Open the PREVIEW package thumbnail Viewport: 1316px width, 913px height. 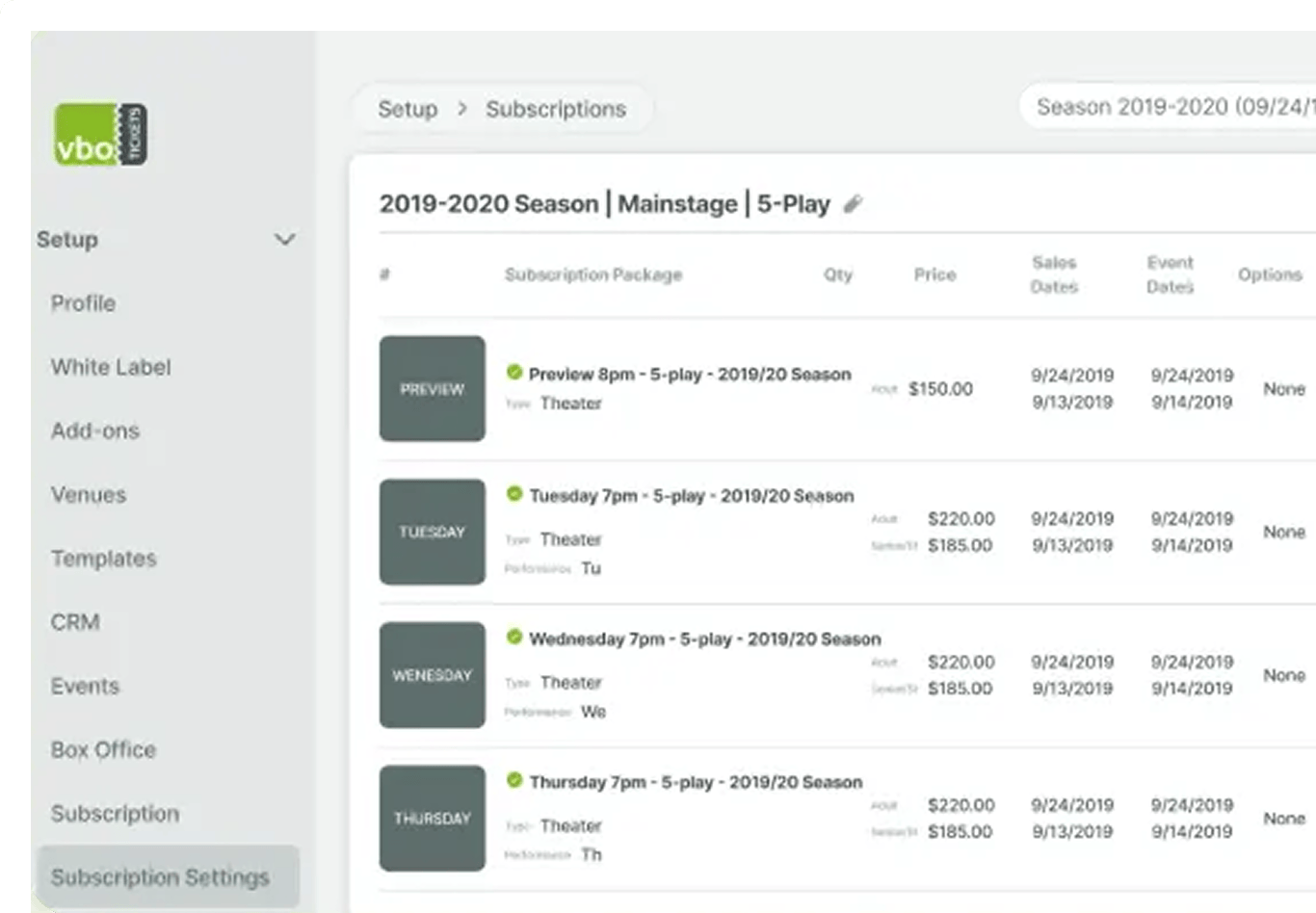(x=432, y=388)
